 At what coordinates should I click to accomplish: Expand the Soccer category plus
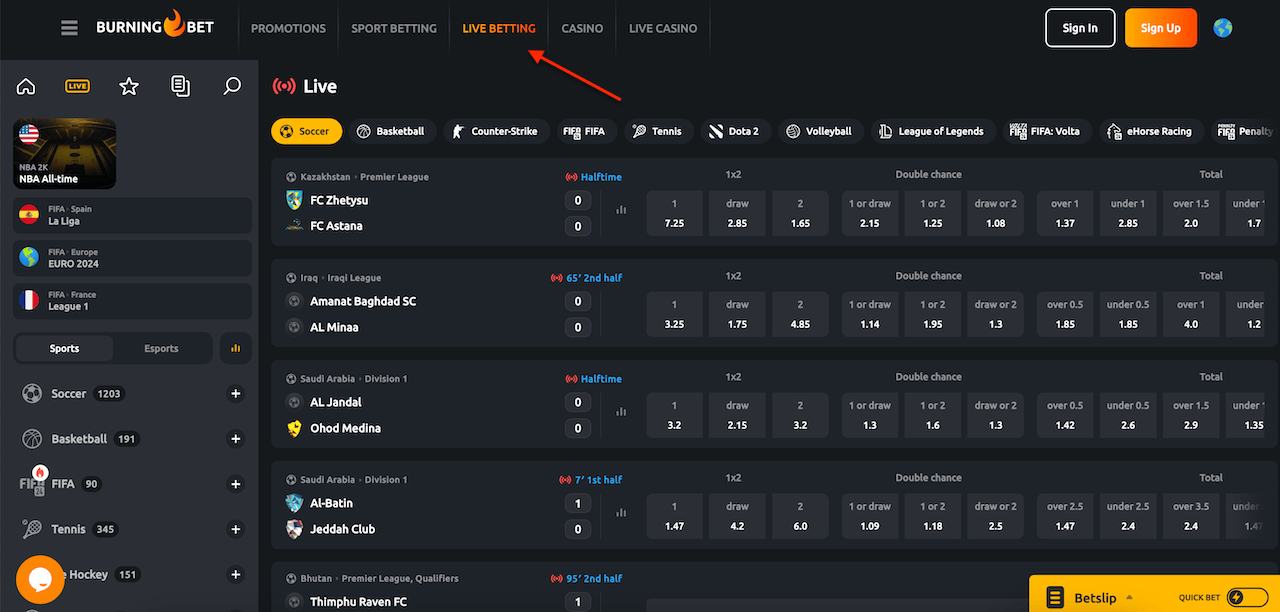[236, 394]
